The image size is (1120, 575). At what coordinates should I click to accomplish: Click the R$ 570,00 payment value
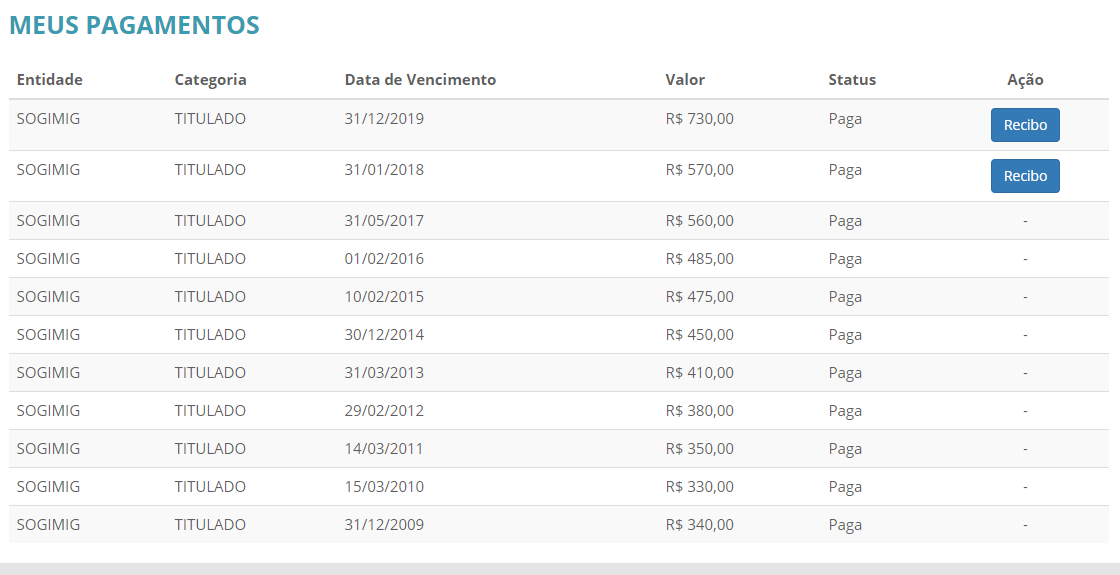[699, 170]
